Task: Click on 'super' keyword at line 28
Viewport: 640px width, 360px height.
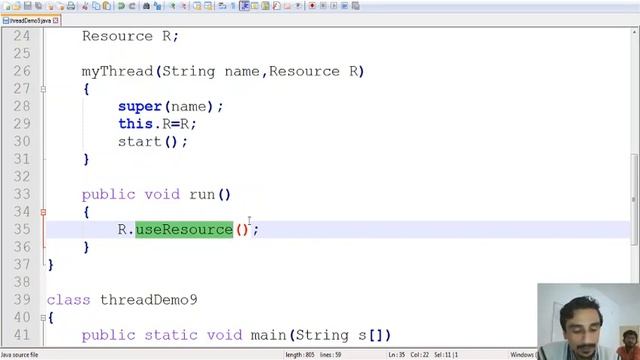Action: point(140,107)
